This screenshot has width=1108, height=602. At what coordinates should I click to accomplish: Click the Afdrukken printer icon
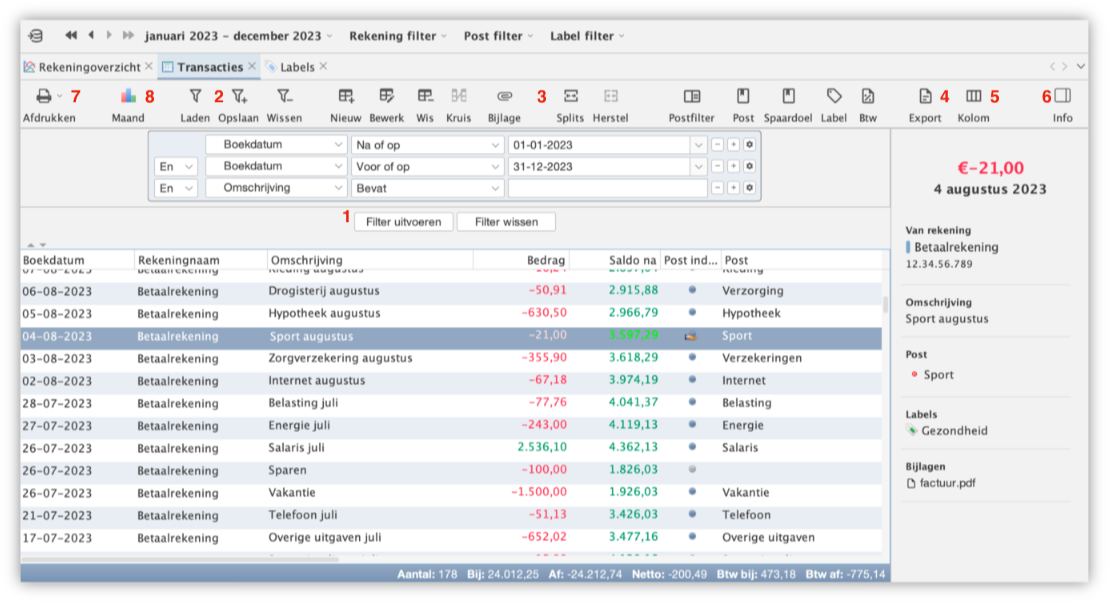(44, 97)
